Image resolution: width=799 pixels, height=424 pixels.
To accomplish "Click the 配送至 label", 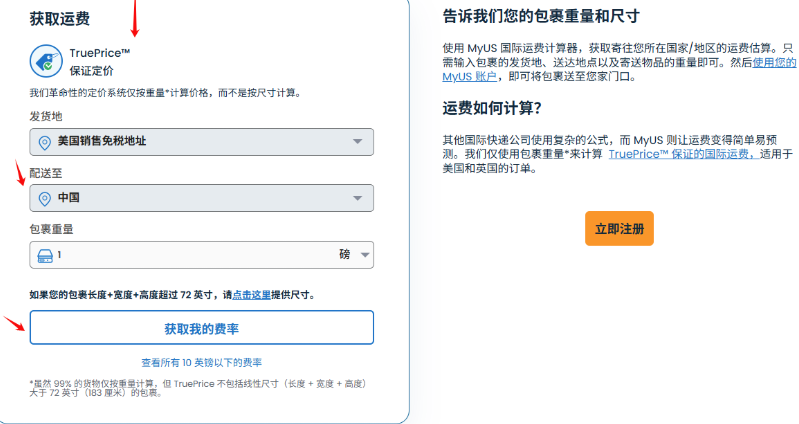I will coord(46,173).
